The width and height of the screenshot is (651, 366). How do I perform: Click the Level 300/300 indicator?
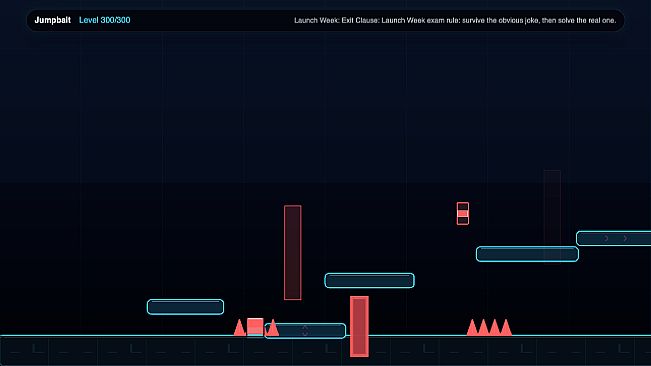[x=105, y=20]
